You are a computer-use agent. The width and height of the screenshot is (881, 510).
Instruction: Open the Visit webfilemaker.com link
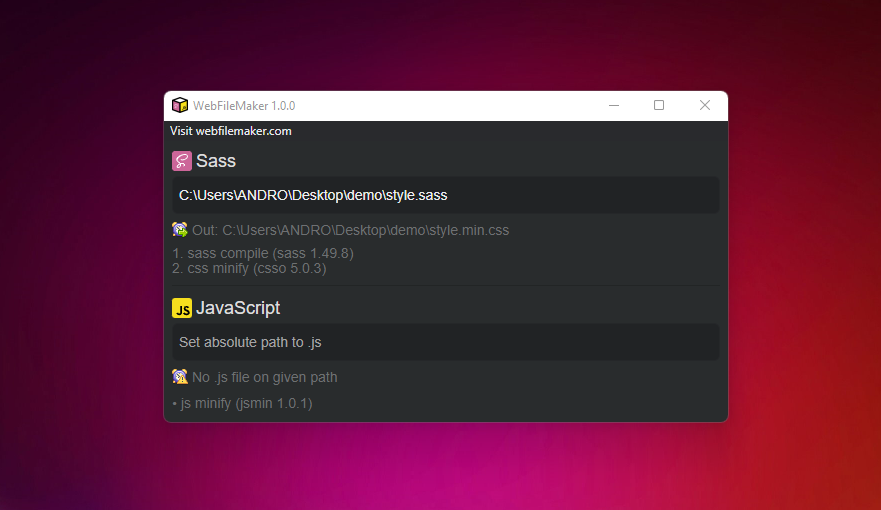click(x=231, y=131)
